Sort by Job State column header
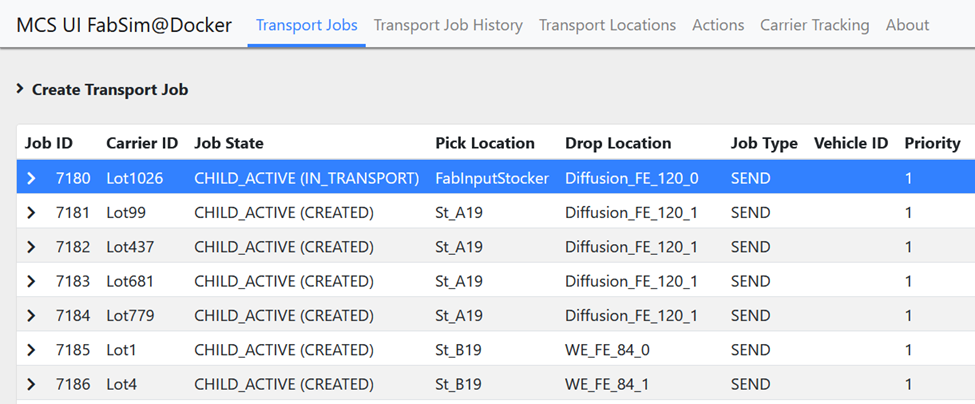Image resolution: width=975 pixels, height=404 pixels. point(229,143)
